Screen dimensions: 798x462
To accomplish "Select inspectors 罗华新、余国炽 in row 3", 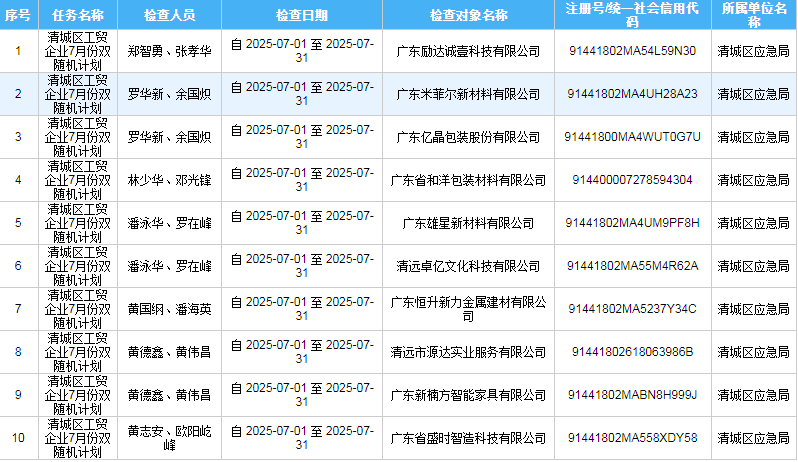I will pyautogui.click(x=169, y=137).
